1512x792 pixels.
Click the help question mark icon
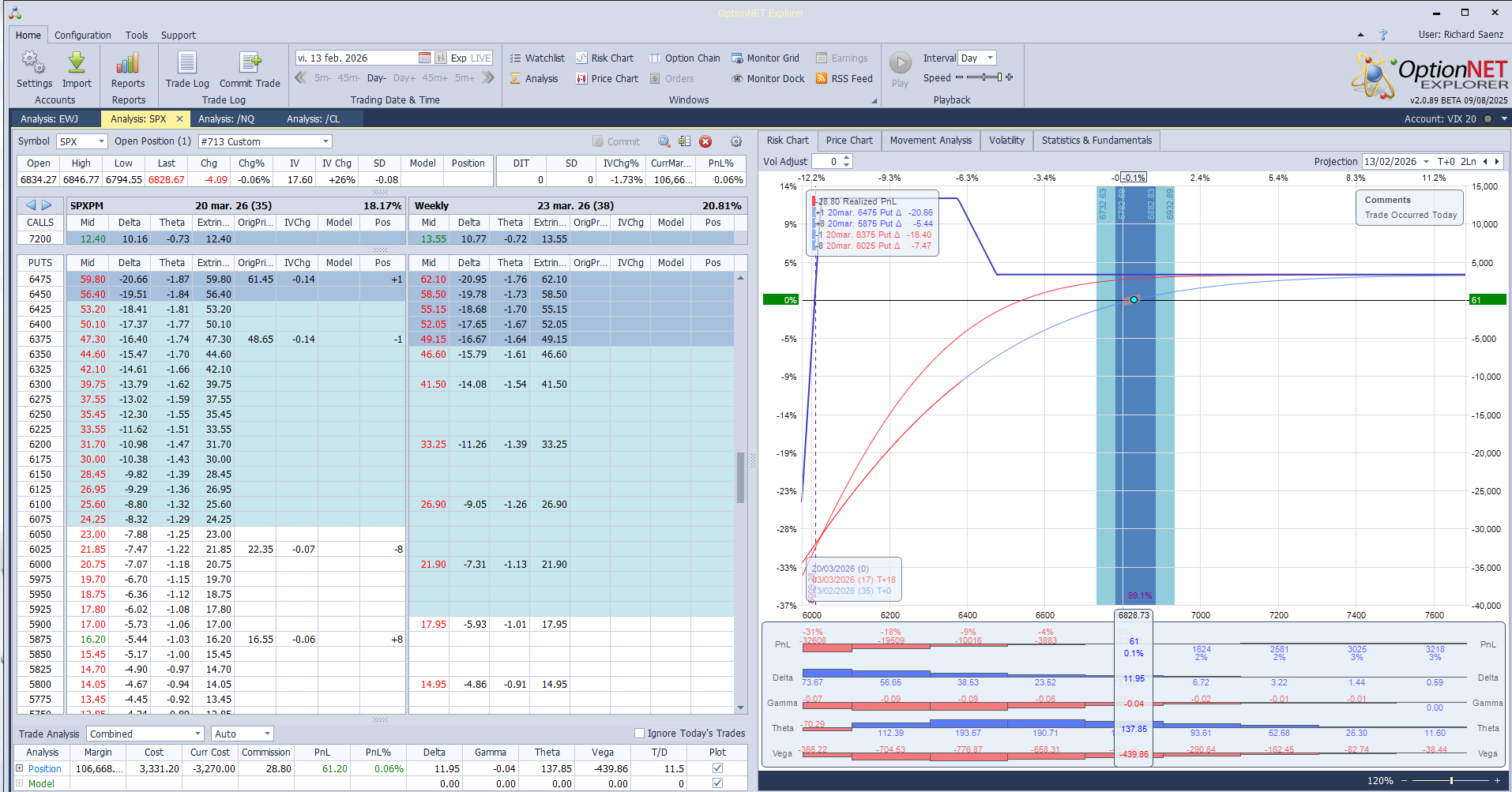[1383, 35]
